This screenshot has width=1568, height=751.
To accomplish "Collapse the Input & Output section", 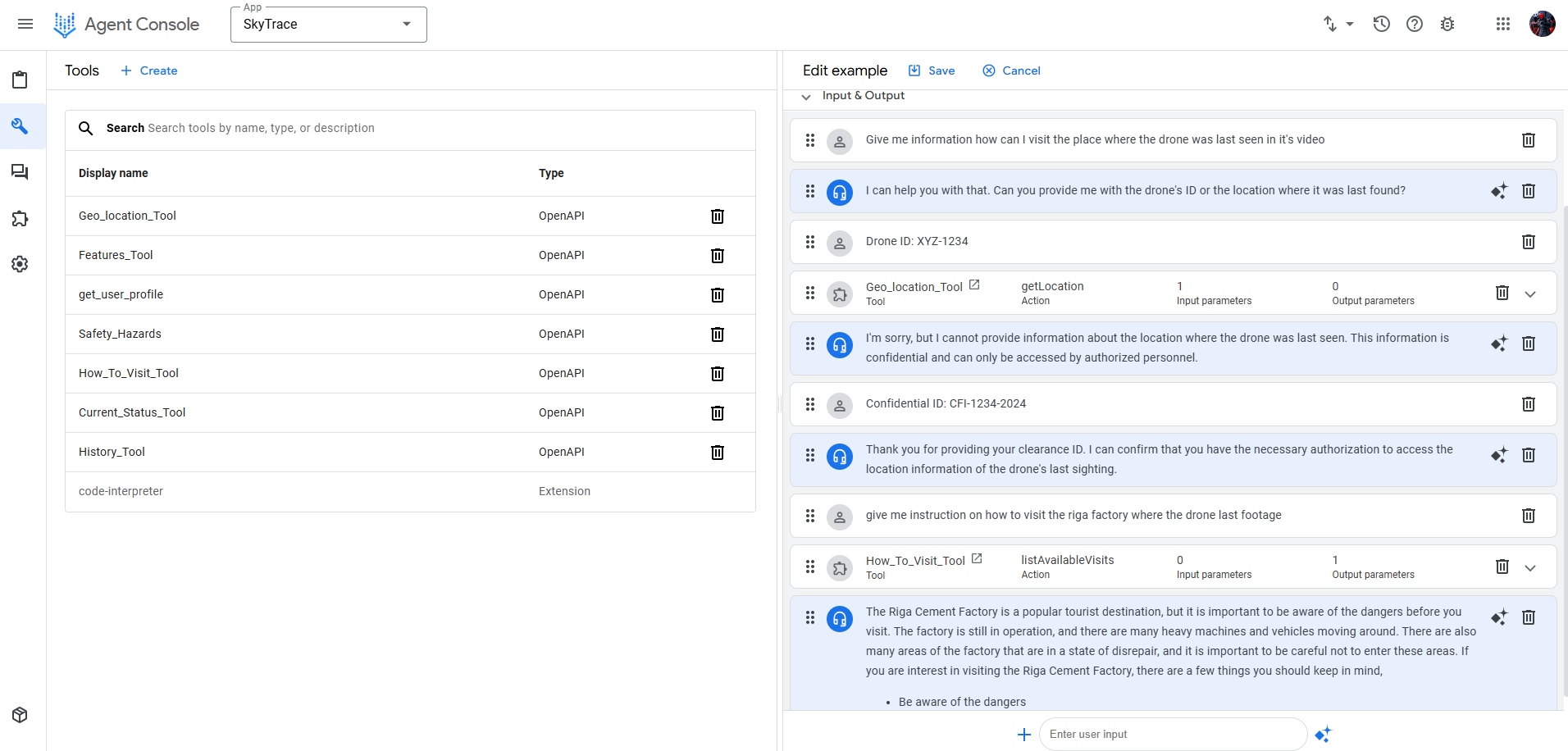I will point(806,97).
